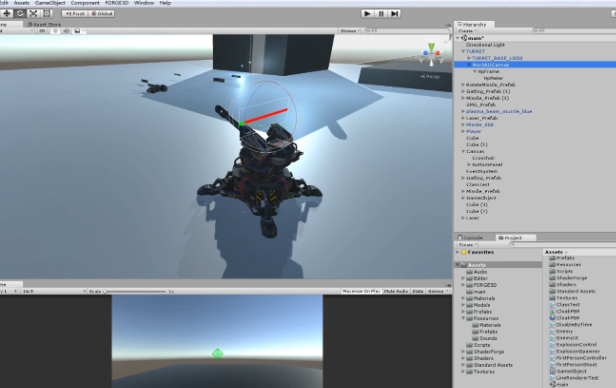Screen dimensions: 616x388
Task: Click the ShaderForge folder icon in right Assets list
Action: tap(552, 278)
